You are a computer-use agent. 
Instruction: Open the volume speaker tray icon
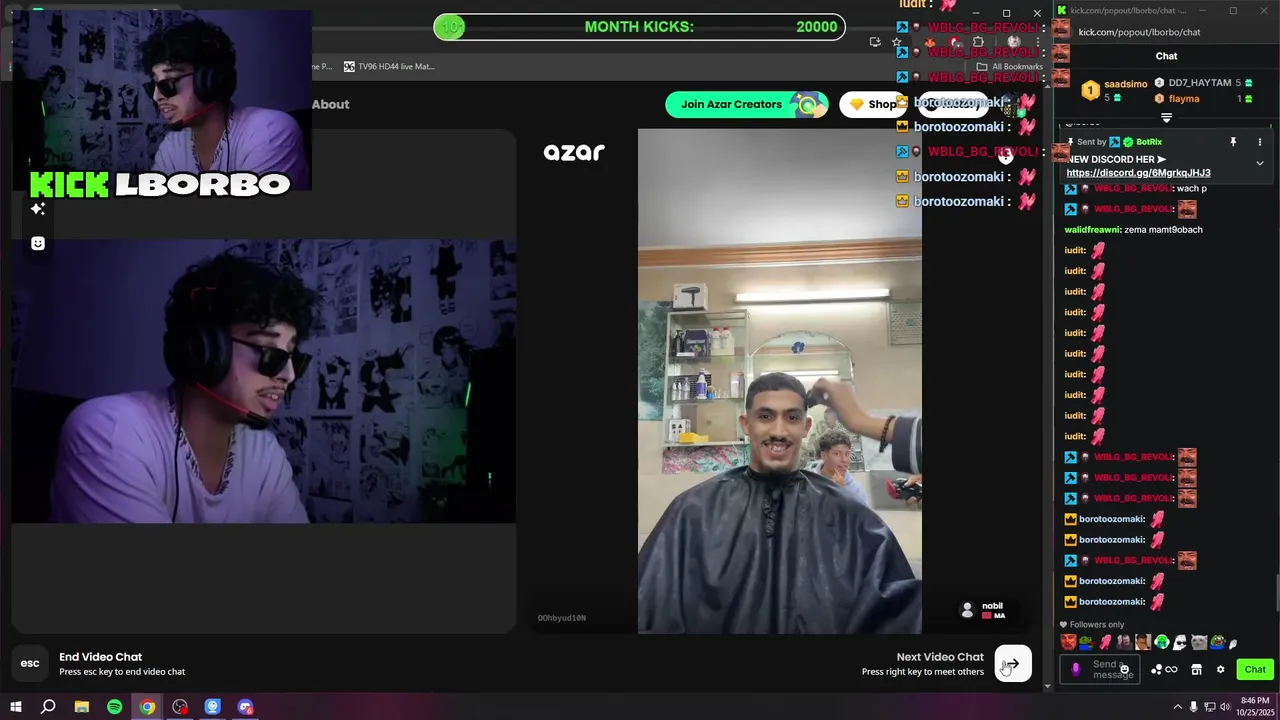[x=1225, y=707]
